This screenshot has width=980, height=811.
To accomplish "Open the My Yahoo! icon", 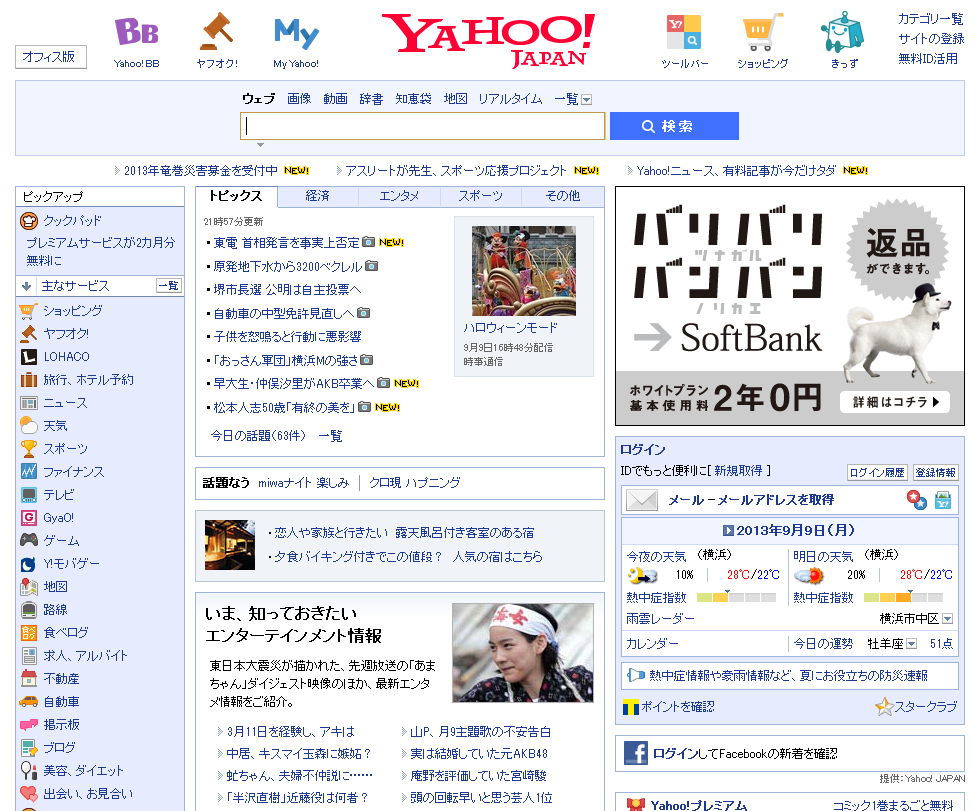I will point(296,32).
